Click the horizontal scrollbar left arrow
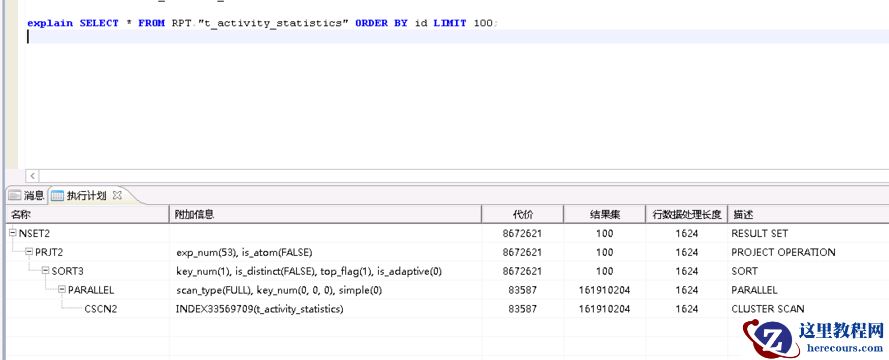This screenshot has width=889, height=360. pos(32,176)
